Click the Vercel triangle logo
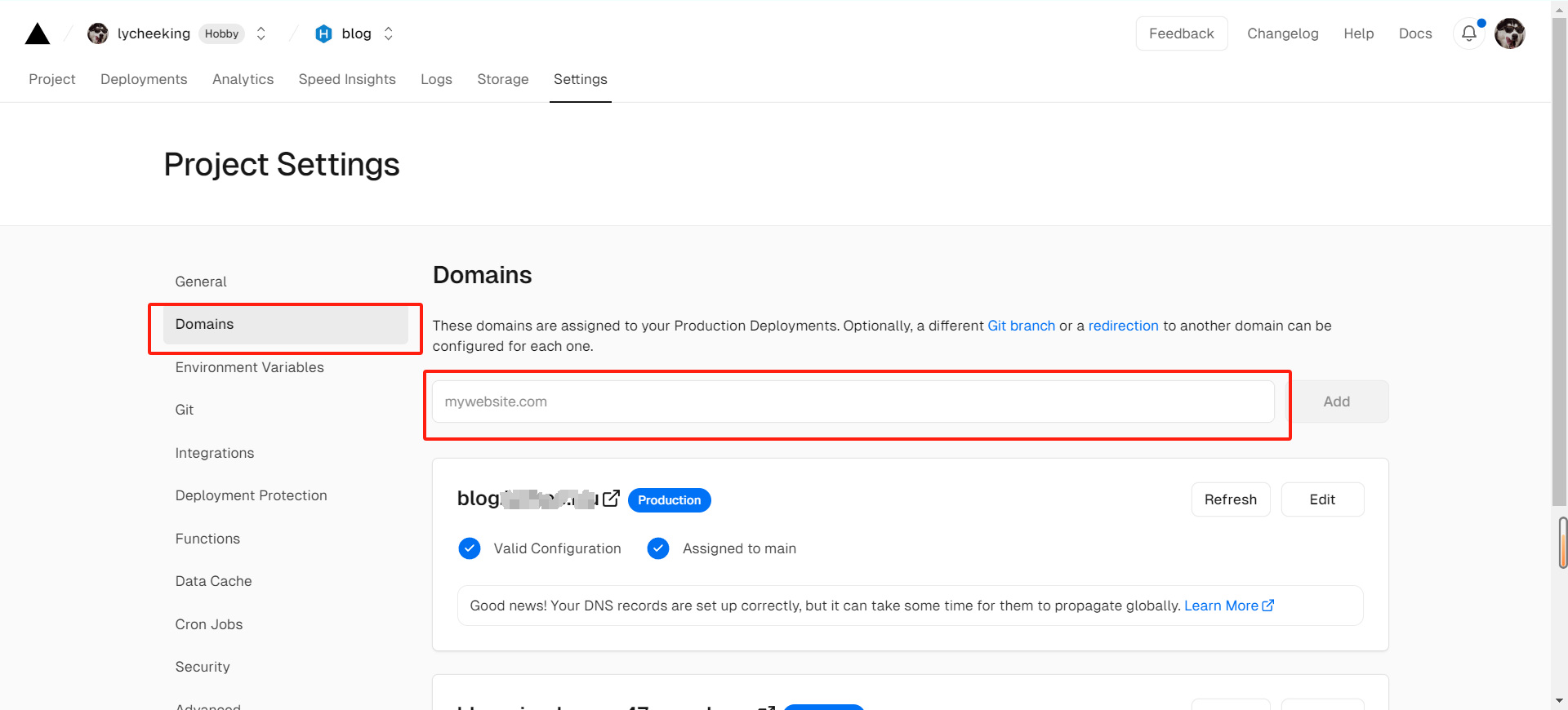This screenshot has width=1568, height=710. click(x=38, y=33)
